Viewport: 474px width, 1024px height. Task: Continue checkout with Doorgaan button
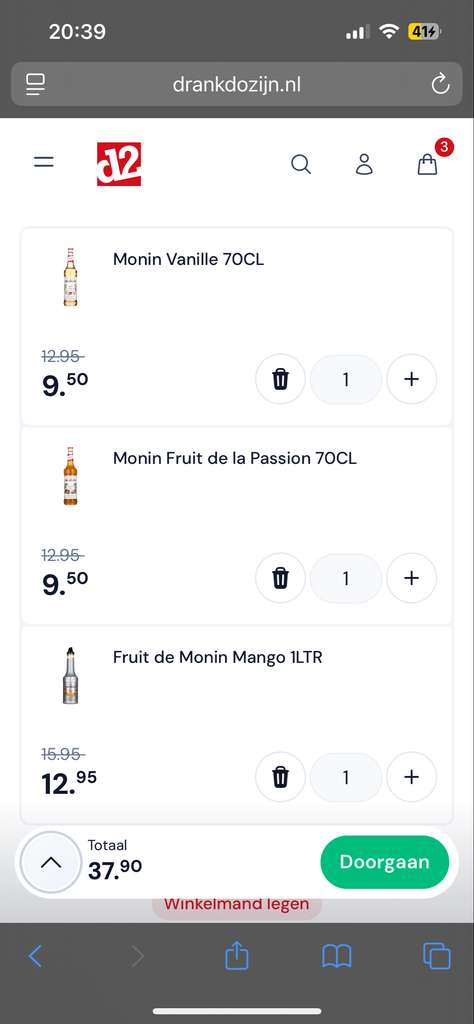pos(385,862)
